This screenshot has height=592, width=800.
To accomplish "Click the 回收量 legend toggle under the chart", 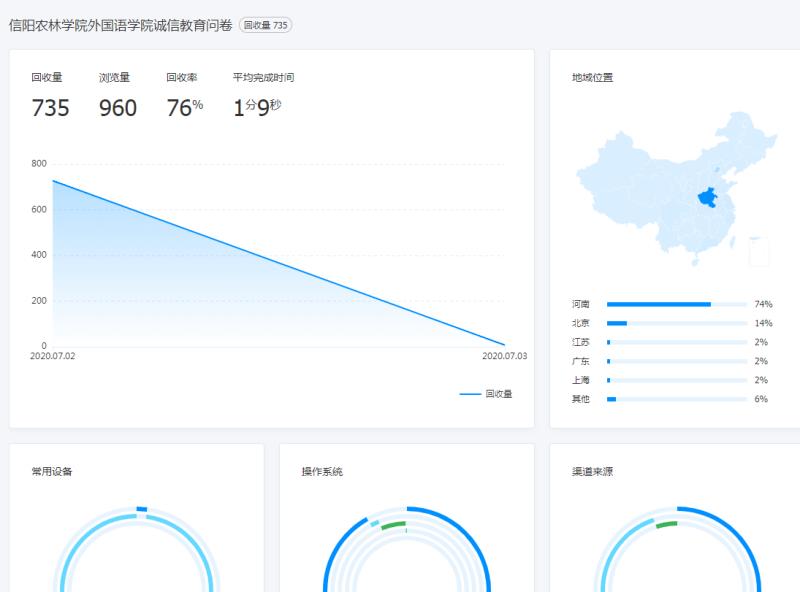I will (x=486, y=394).
